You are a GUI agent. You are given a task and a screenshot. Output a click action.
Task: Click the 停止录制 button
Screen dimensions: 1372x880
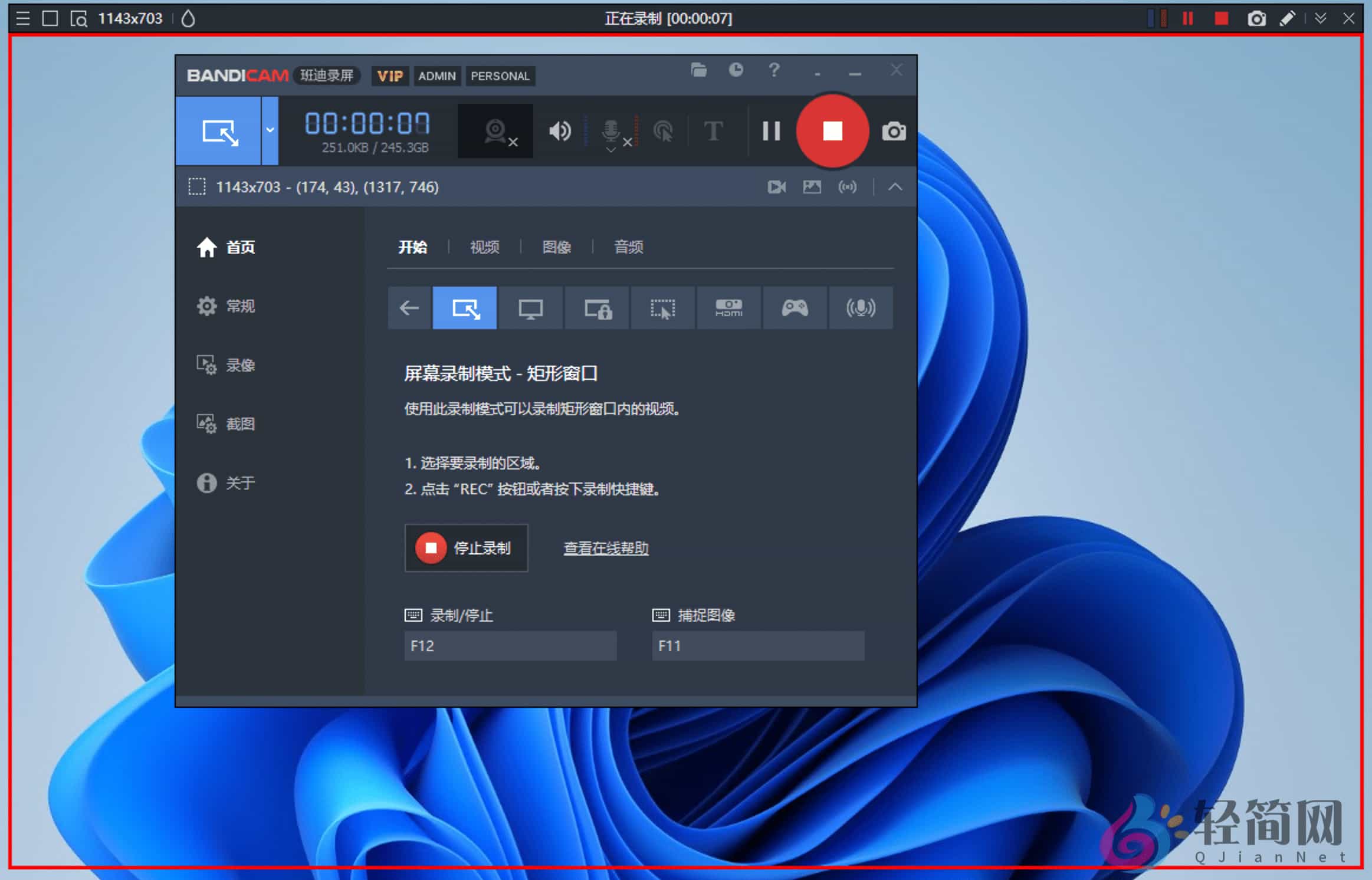466,548
